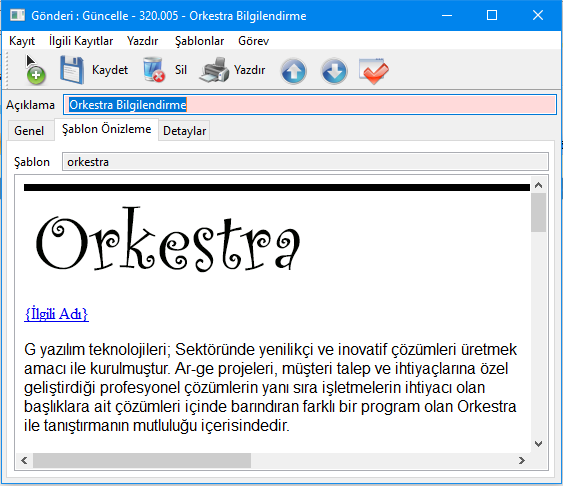
Task: Go to next record with down arrow
Action: click(334, 71)
